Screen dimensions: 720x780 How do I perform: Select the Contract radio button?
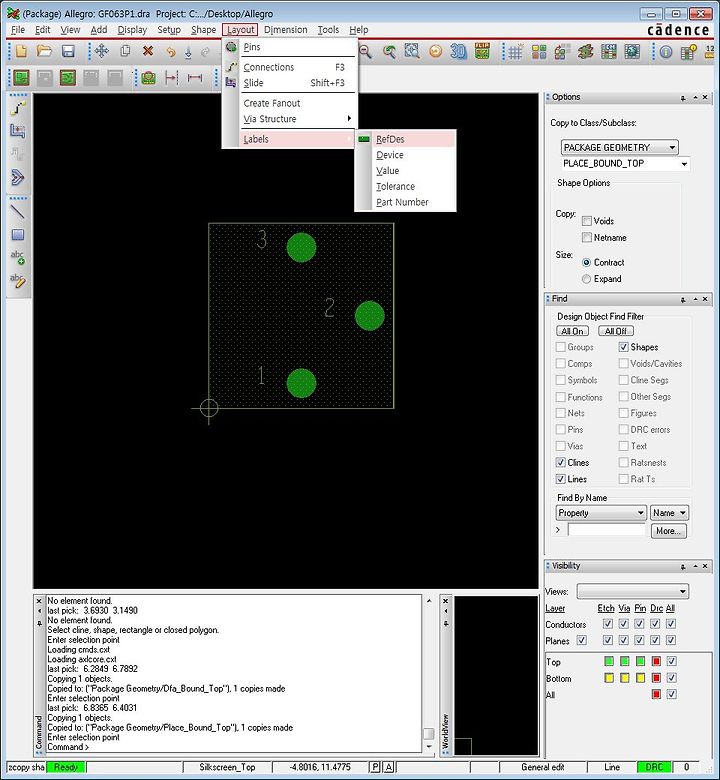click(586, 262)
